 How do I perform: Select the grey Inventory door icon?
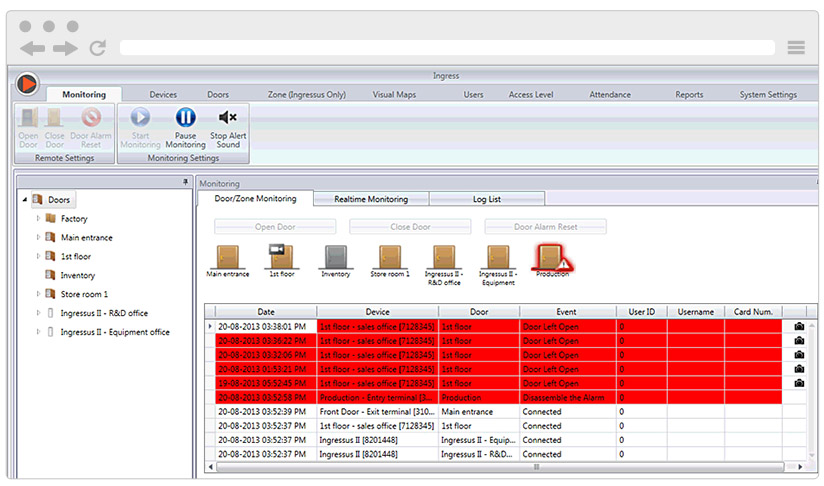[336, 257]
